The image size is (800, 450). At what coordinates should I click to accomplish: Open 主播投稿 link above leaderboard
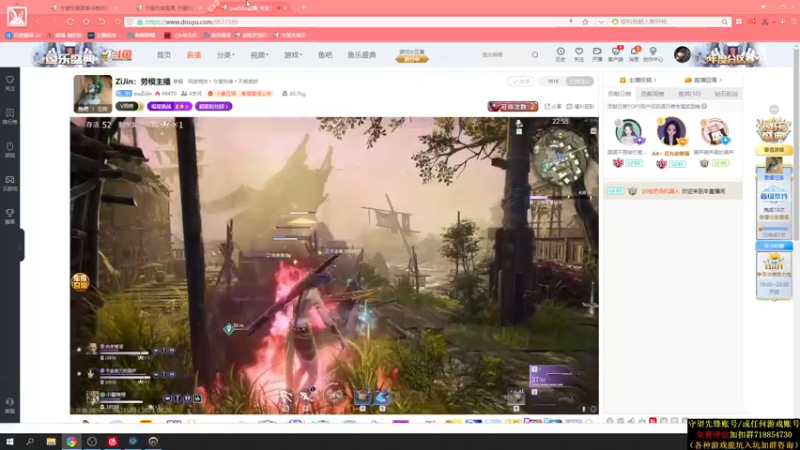[x=638, y=80]
